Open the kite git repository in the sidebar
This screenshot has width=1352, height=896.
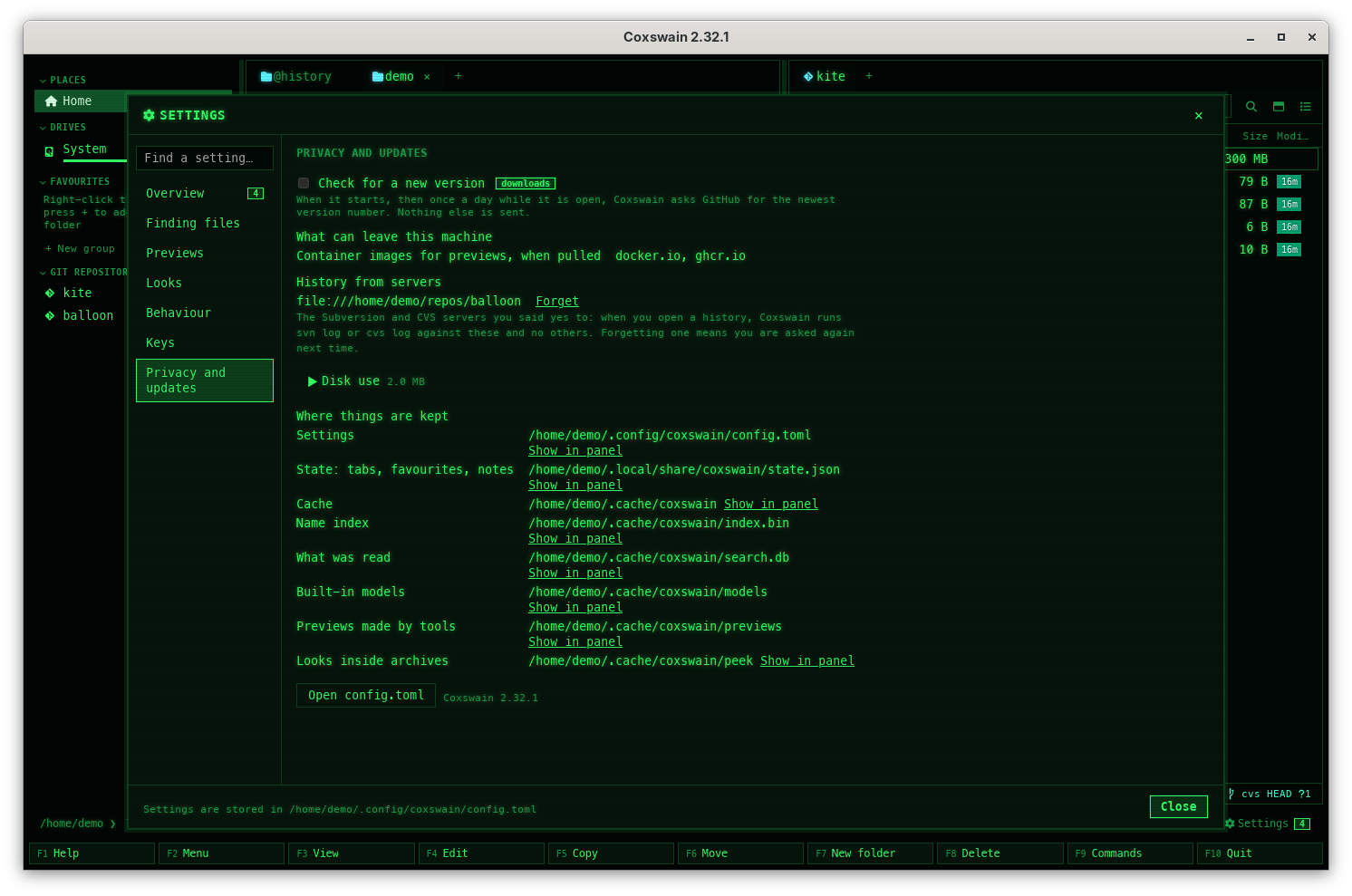(77, 294)
